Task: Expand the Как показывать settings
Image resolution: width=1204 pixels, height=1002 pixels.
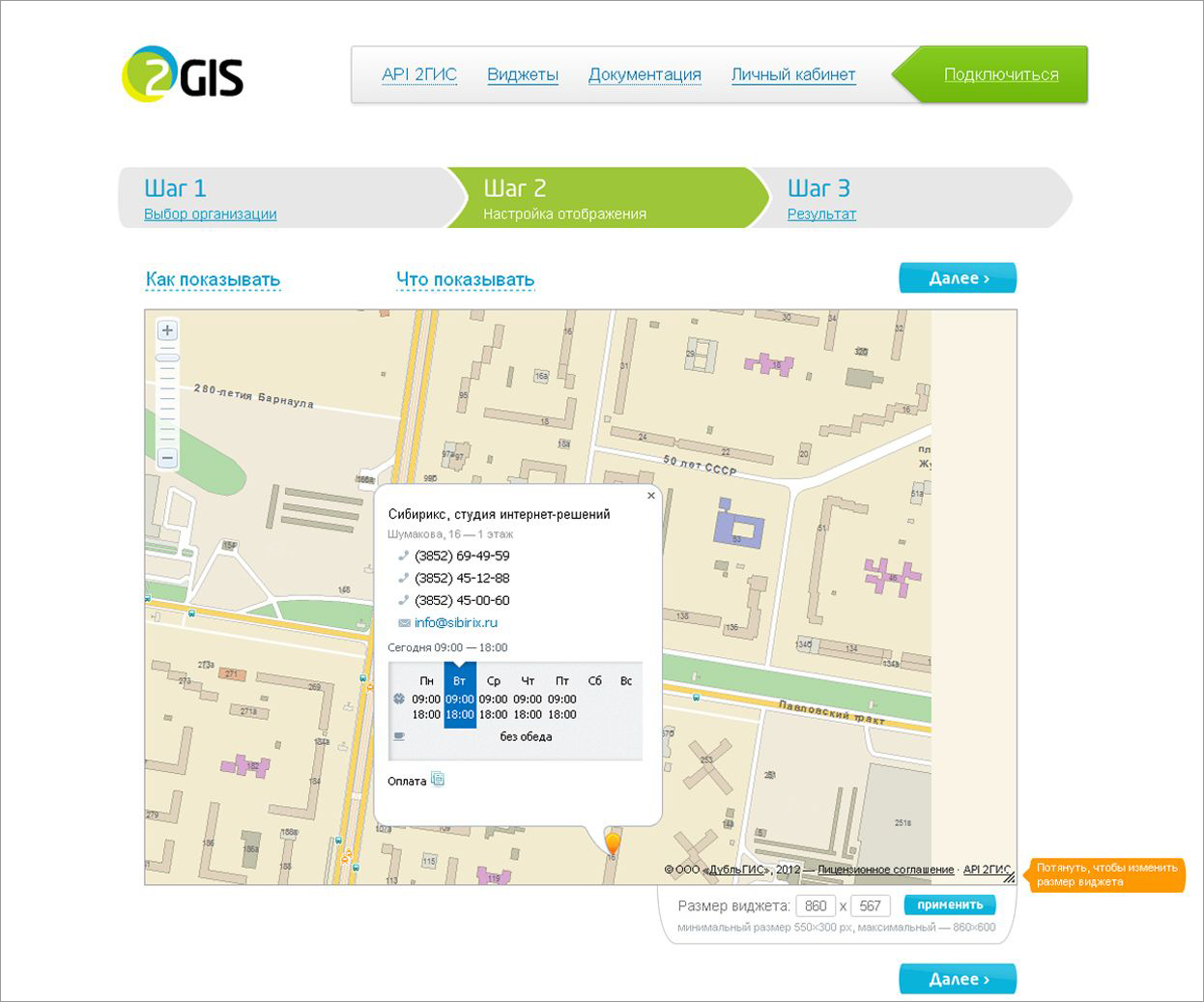Action: click(213, 279)
